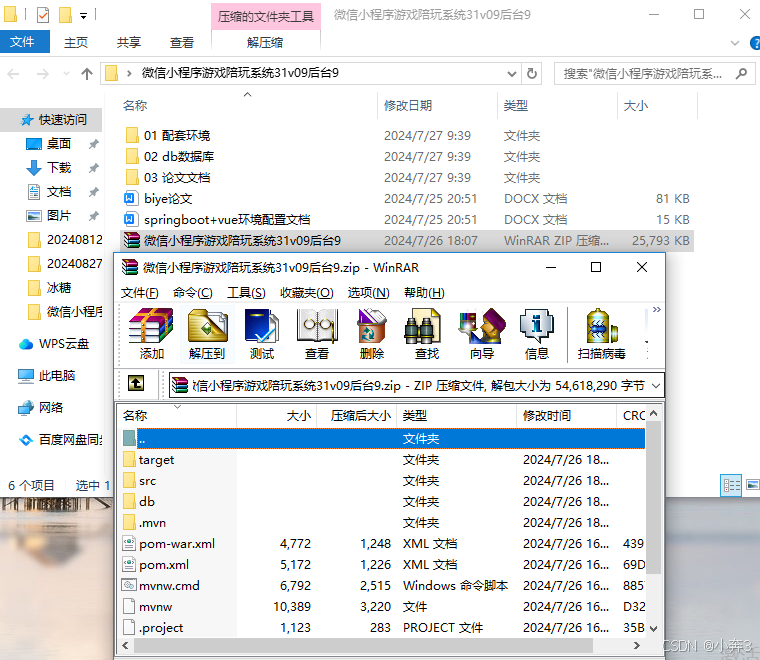760x660 pixels.
Task: Sort archive by 修改时间 column header
Action: pyautogui.click(x=566, y=415)
